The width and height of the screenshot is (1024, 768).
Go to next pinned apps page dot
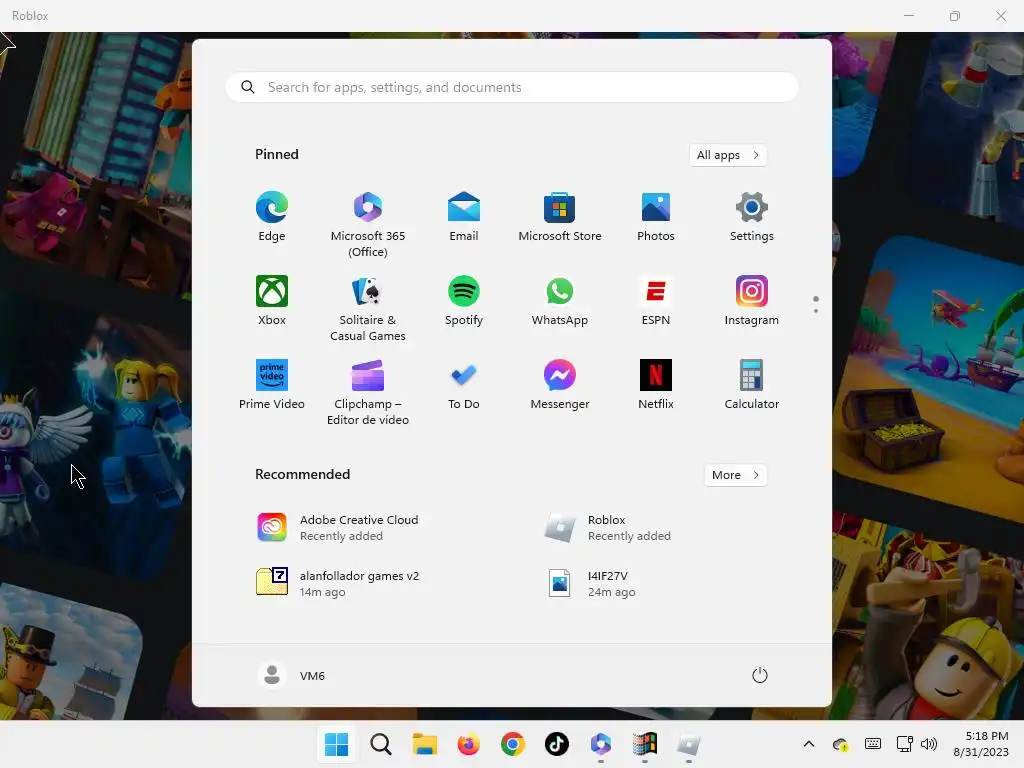point(816,312)
